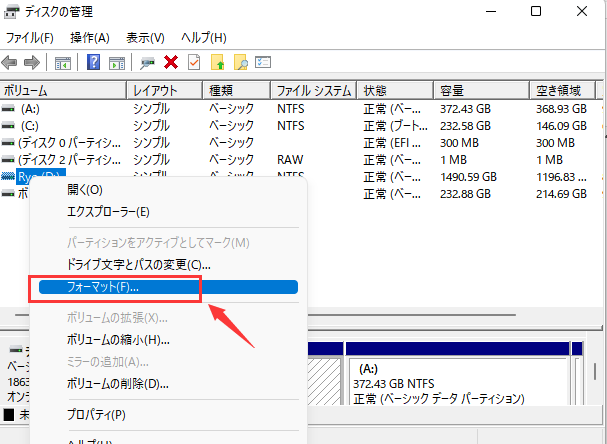
Task: Choose 開く(O) from the context menu
Action: click(x=85, y=190)
